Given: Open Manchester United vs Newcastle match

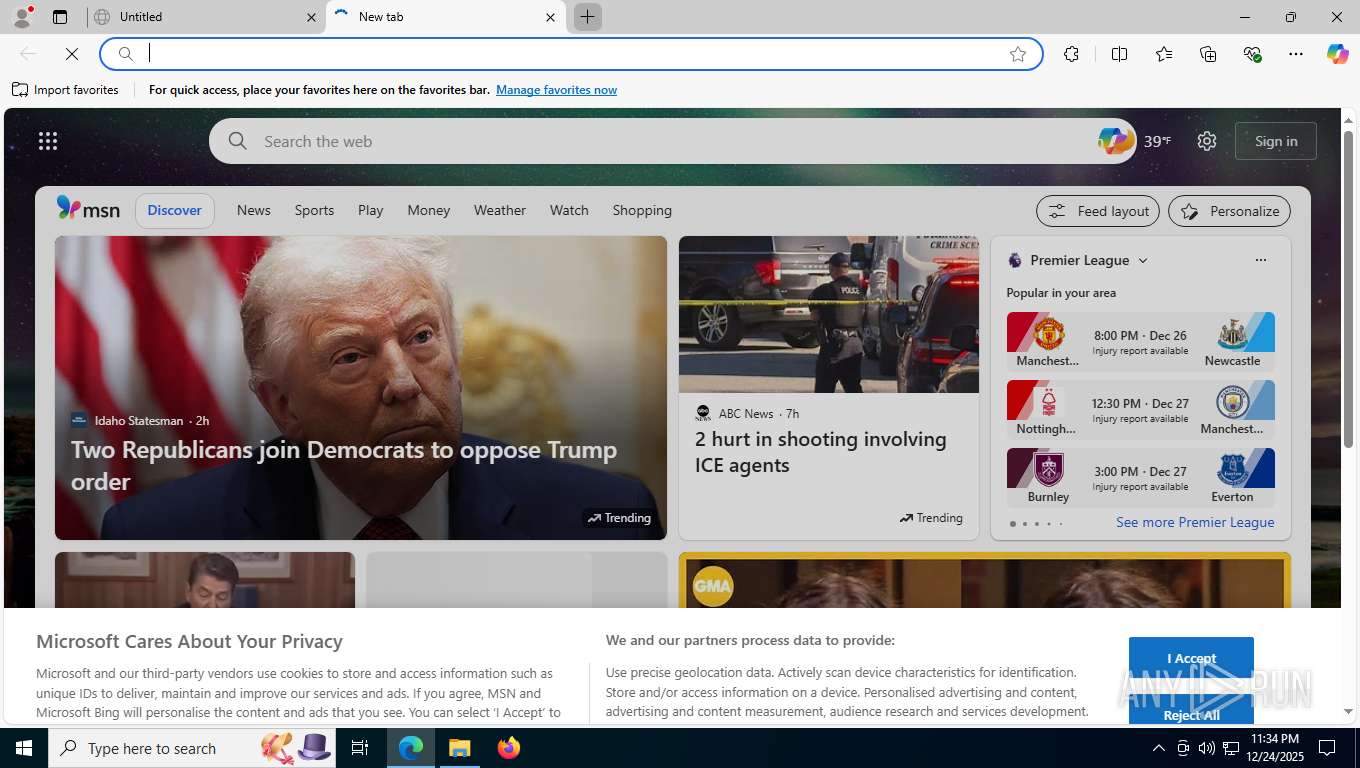Looking at the screenshot, I should pyautogui.click(x=1140, y=342).
